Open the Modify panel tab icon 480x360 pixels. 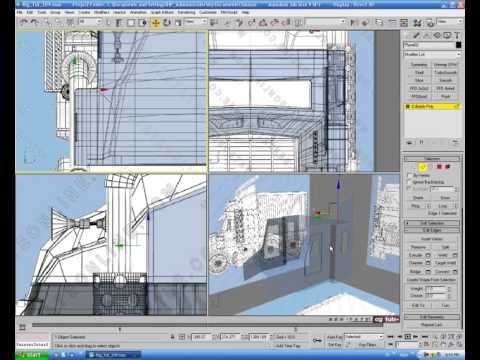pos(417,35)
